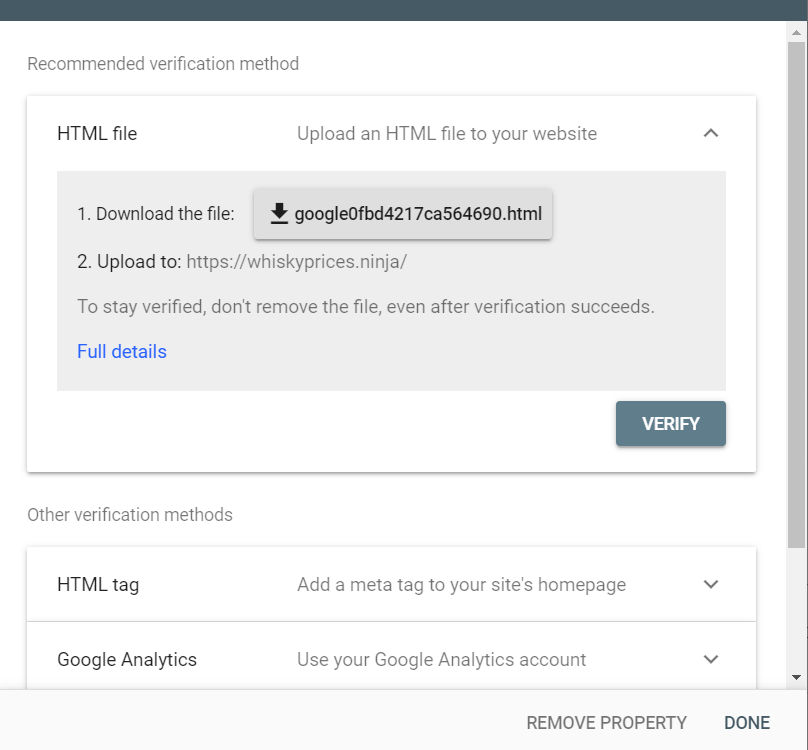Click the scrollbar up arrow
Image resolution: width=808 pixels, height=750 pixels.
[796, 32]
